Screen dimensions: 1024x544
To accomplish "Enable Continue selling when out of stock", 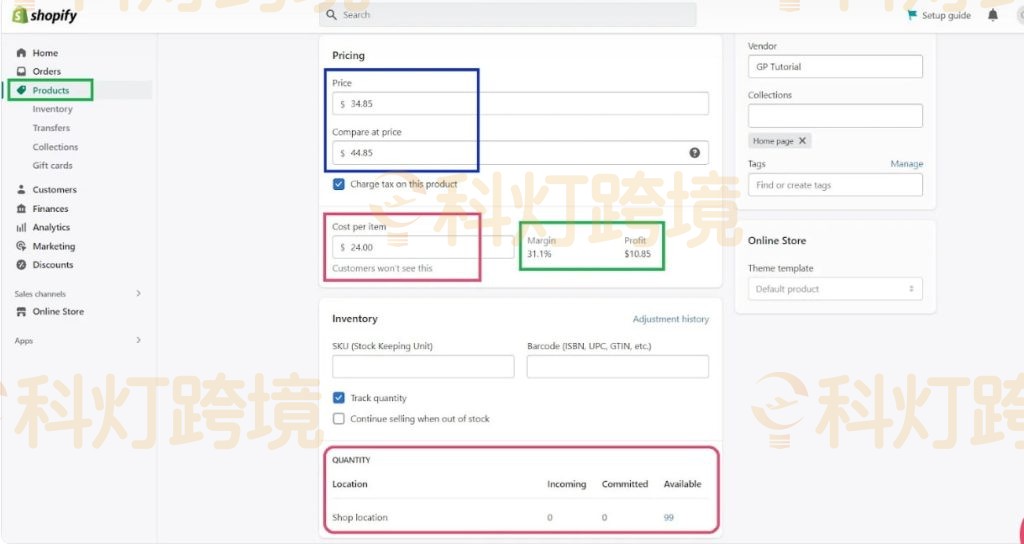I will (339, 419).
